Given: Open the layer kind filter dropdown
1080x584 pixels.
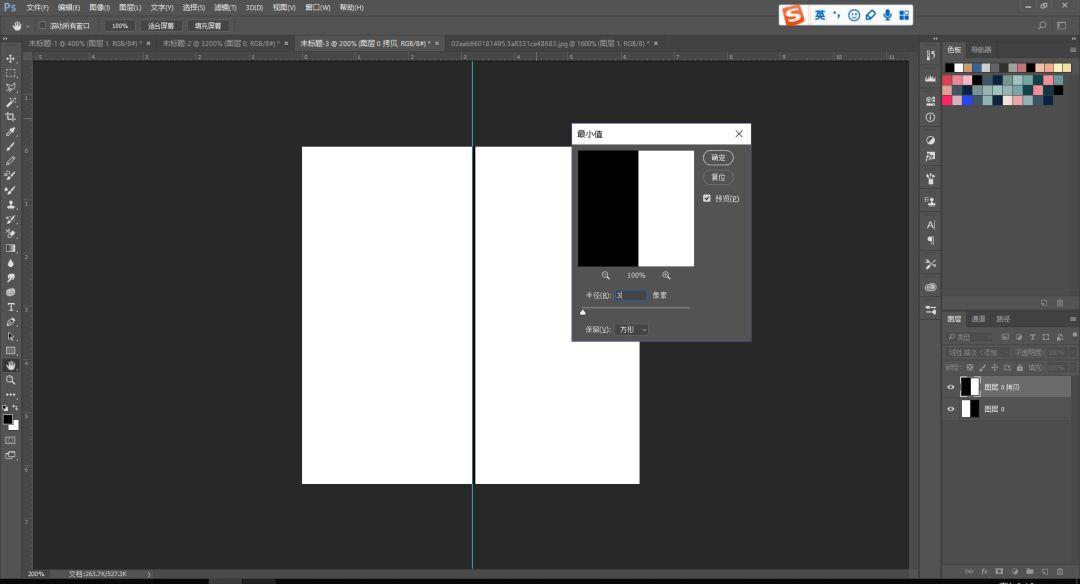Looking at the screenshot, I should click(970, 337).
